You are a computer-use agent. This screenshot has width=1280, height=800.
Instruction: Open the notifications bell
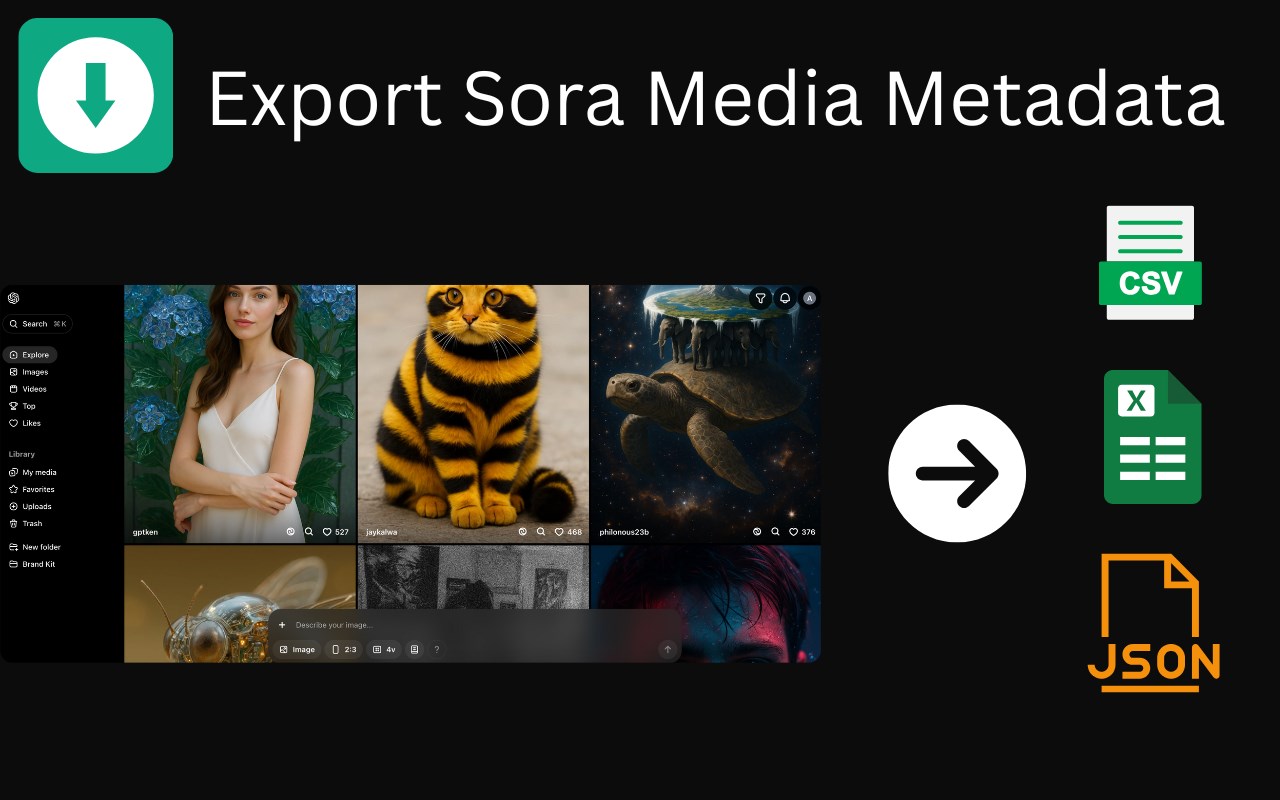click(x=785, y=298)
